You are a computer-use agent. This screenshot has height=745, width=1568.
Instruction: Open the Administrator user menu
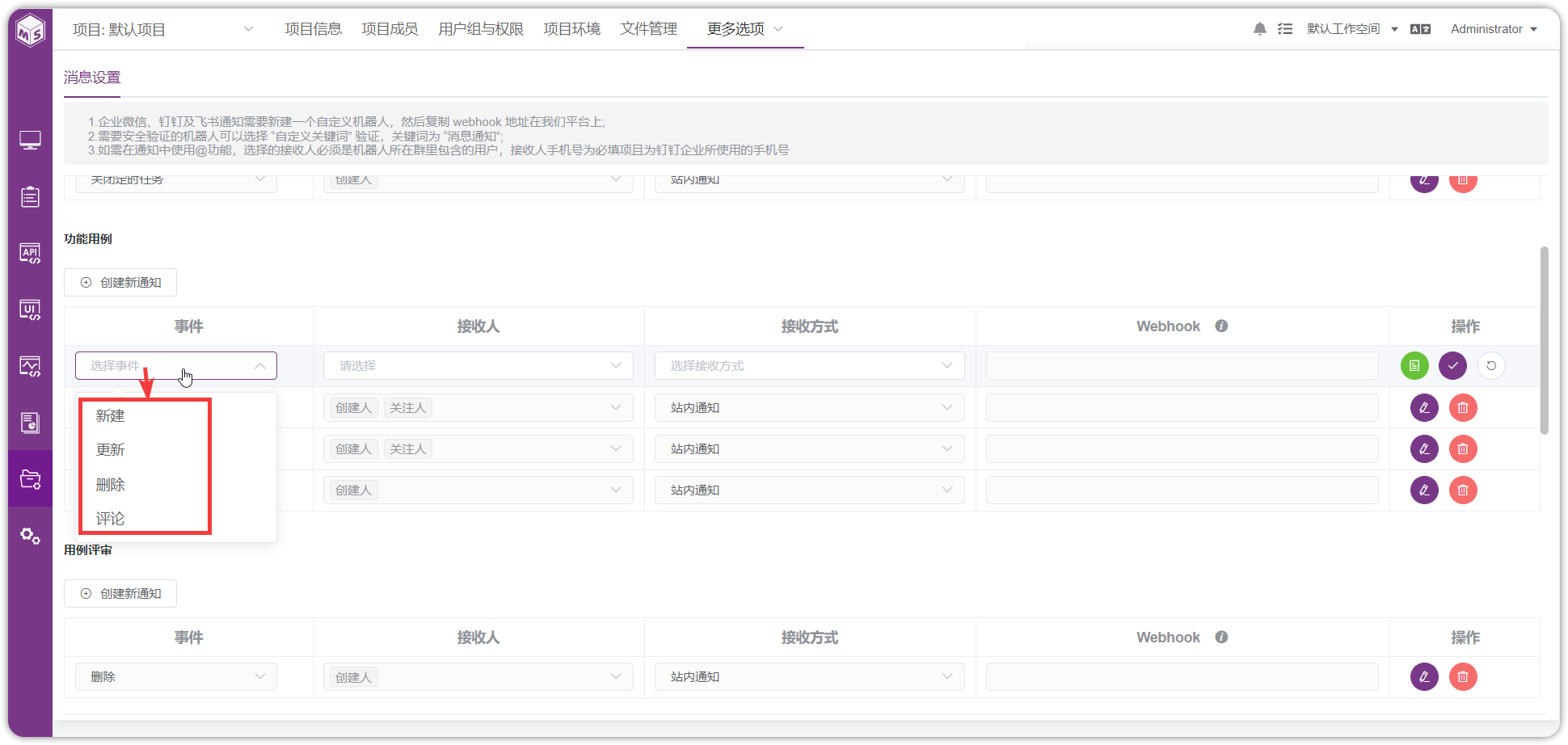point(1494,29)
